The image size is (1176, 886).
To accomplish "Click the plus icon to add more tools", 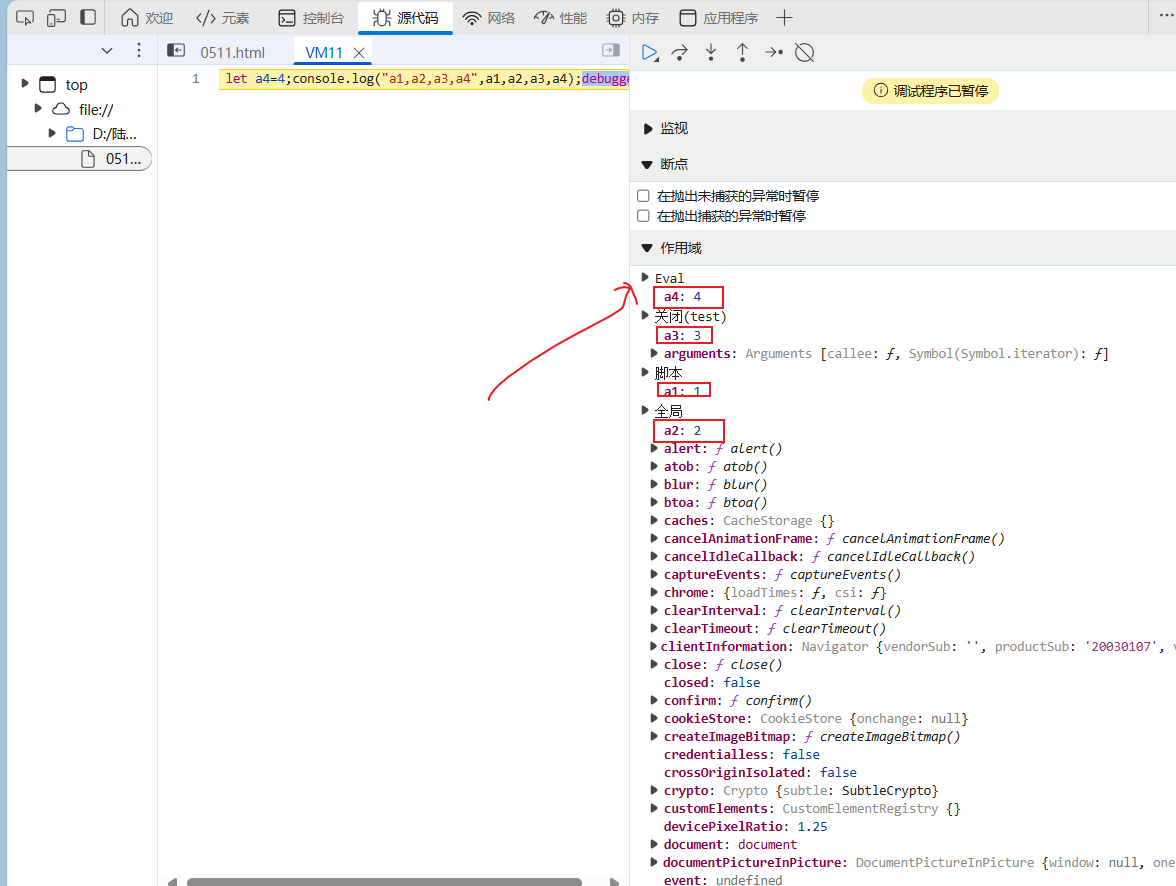I will (784, 17).
